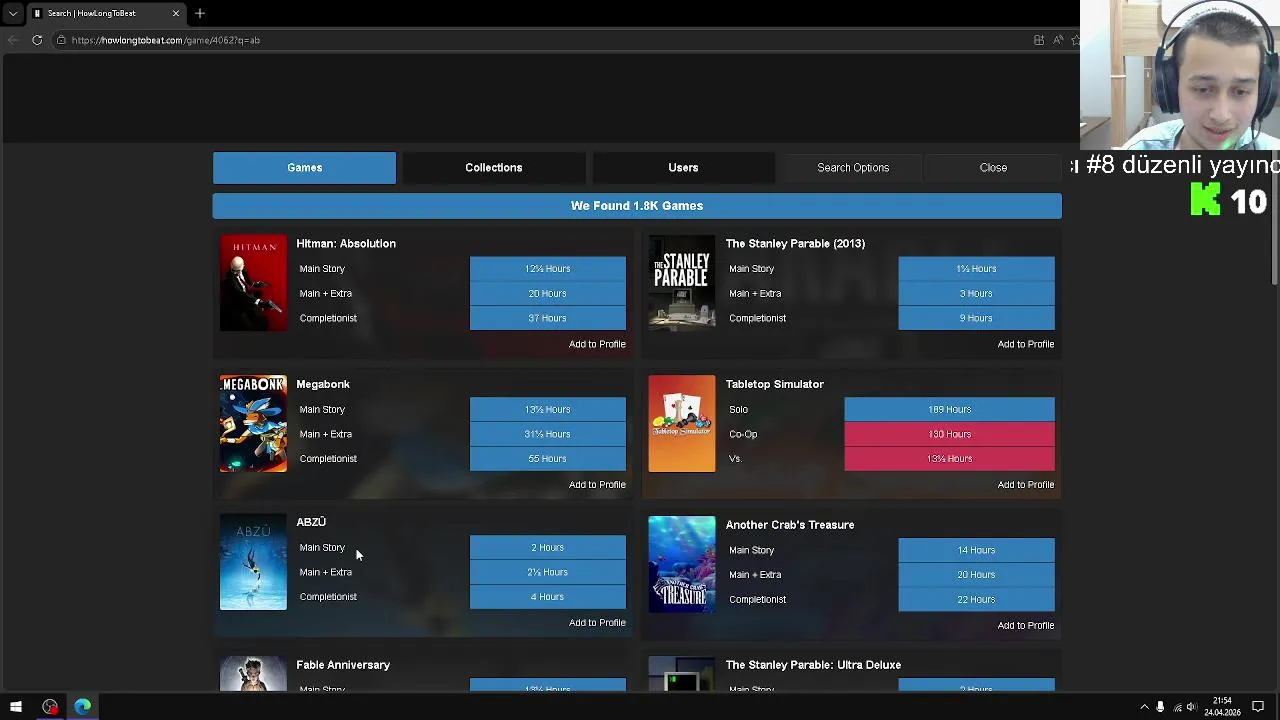Image resolution: width=1280 pixels, height=720 pixels.
Task: Switch to the Games tab
Action: coord(304,168)
